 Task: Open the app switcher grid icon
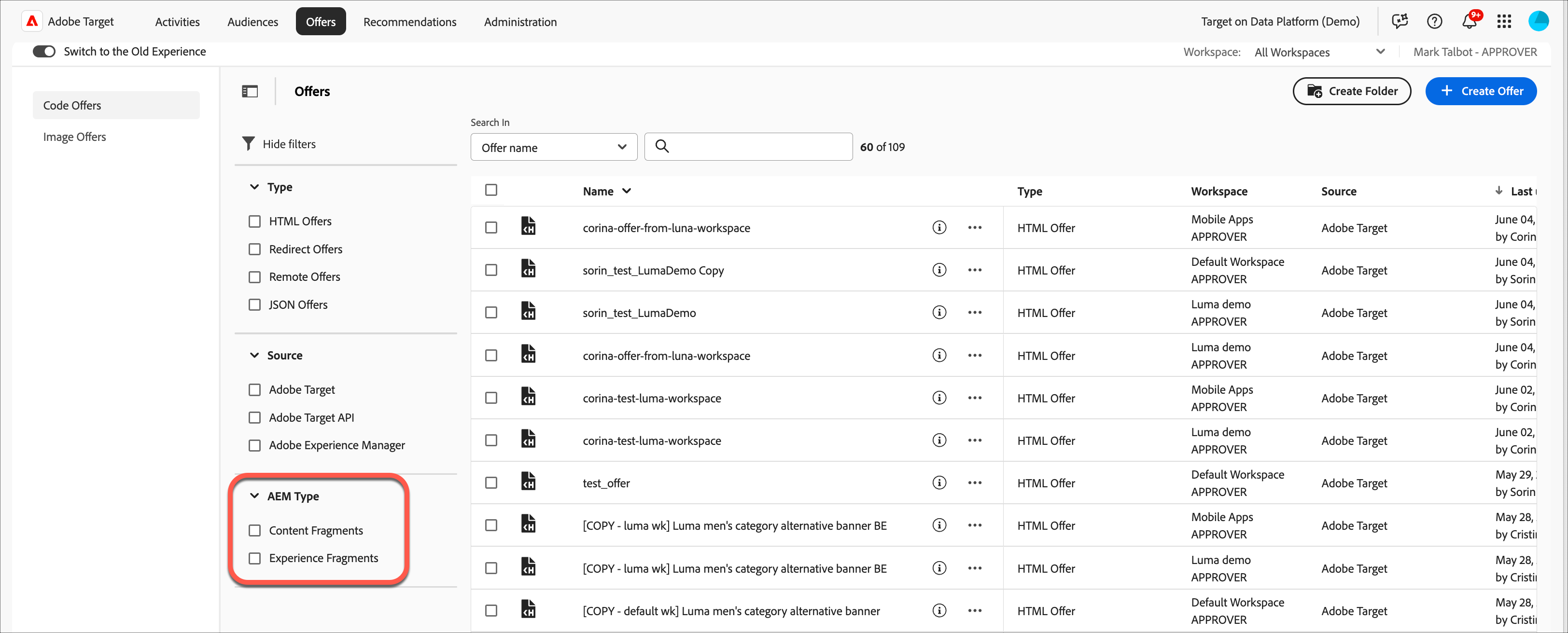point(1503,22)
